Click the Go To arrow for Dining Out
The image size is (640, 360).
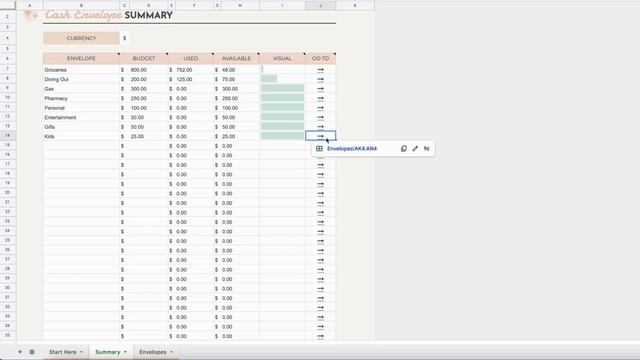tap(320, 79)
